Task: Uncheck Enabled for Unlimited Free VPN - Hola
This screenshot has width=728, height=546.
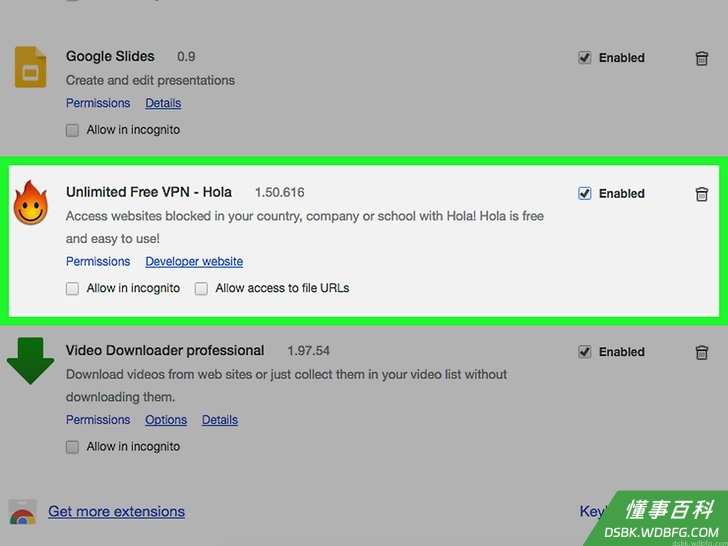Action: 585,194
